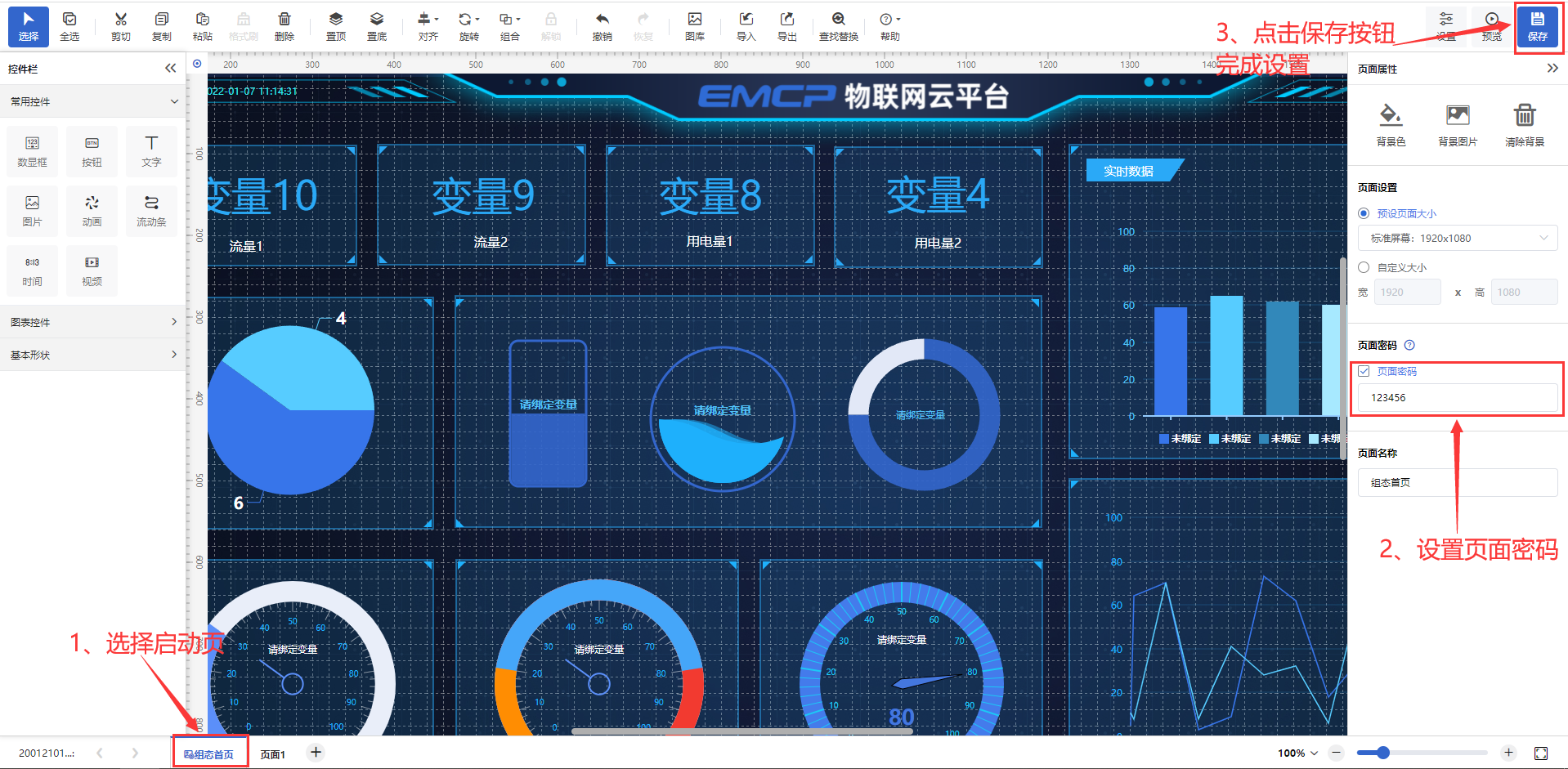Choose the 时间 time widget

click(x=33, y=271)
